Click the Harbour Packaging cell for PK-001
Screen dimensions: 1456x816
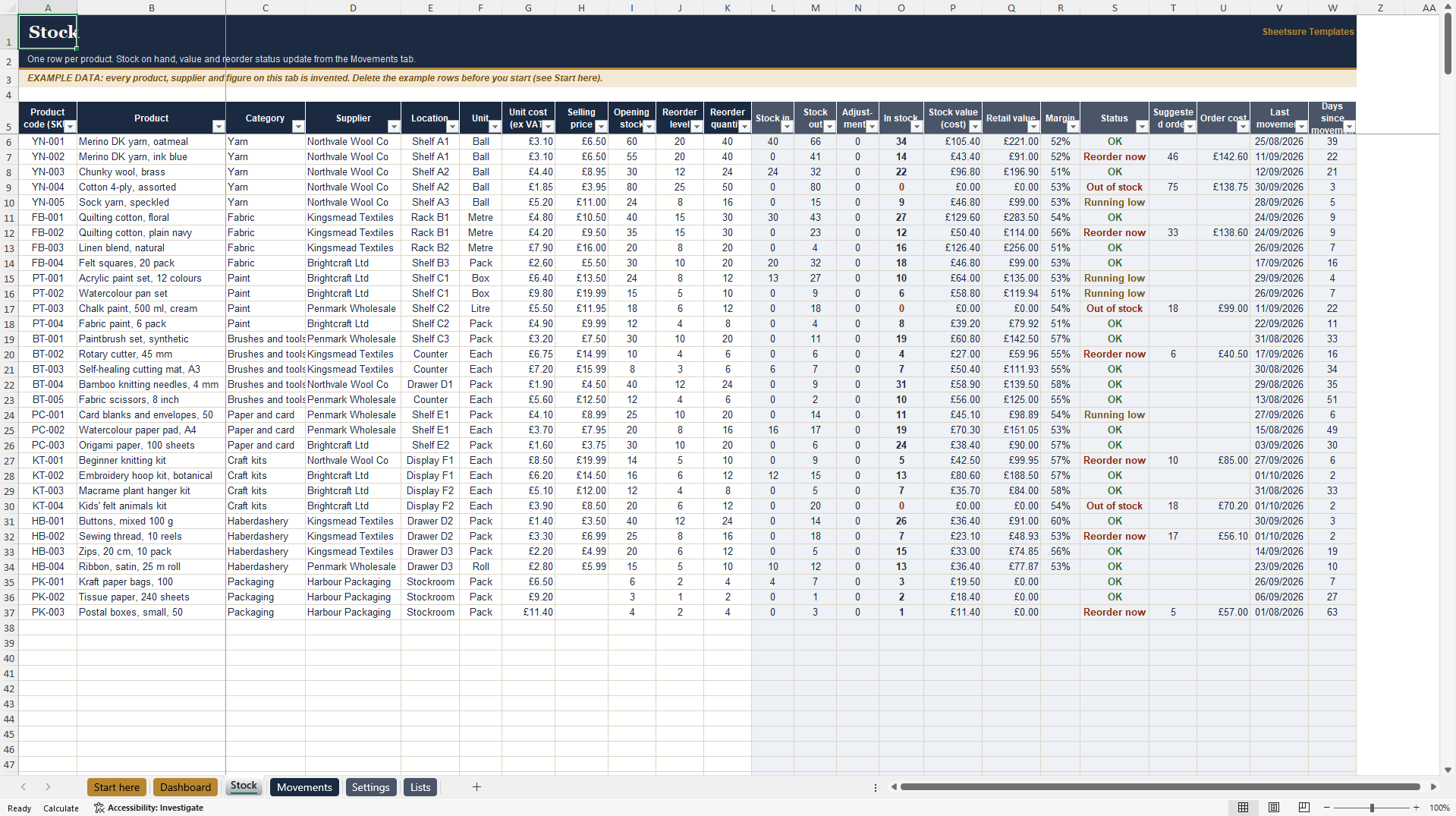(353, 582)
